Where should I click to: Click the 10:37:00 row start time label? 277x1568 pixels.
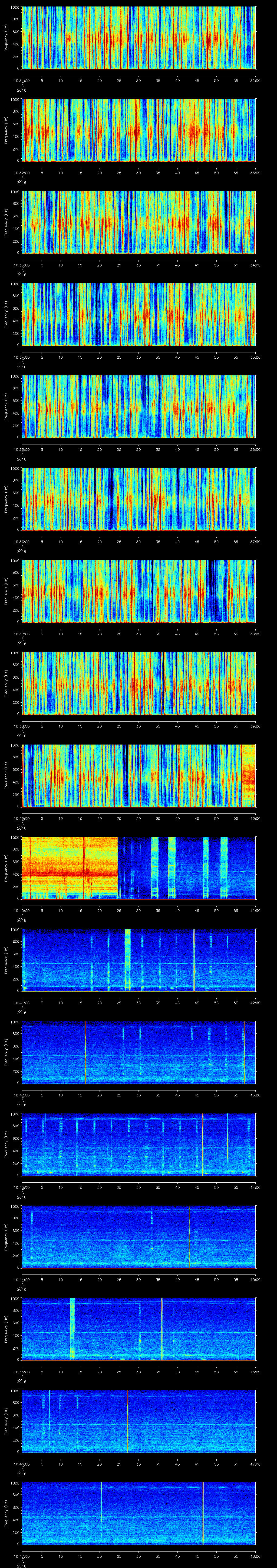click(x=22, y=634)
